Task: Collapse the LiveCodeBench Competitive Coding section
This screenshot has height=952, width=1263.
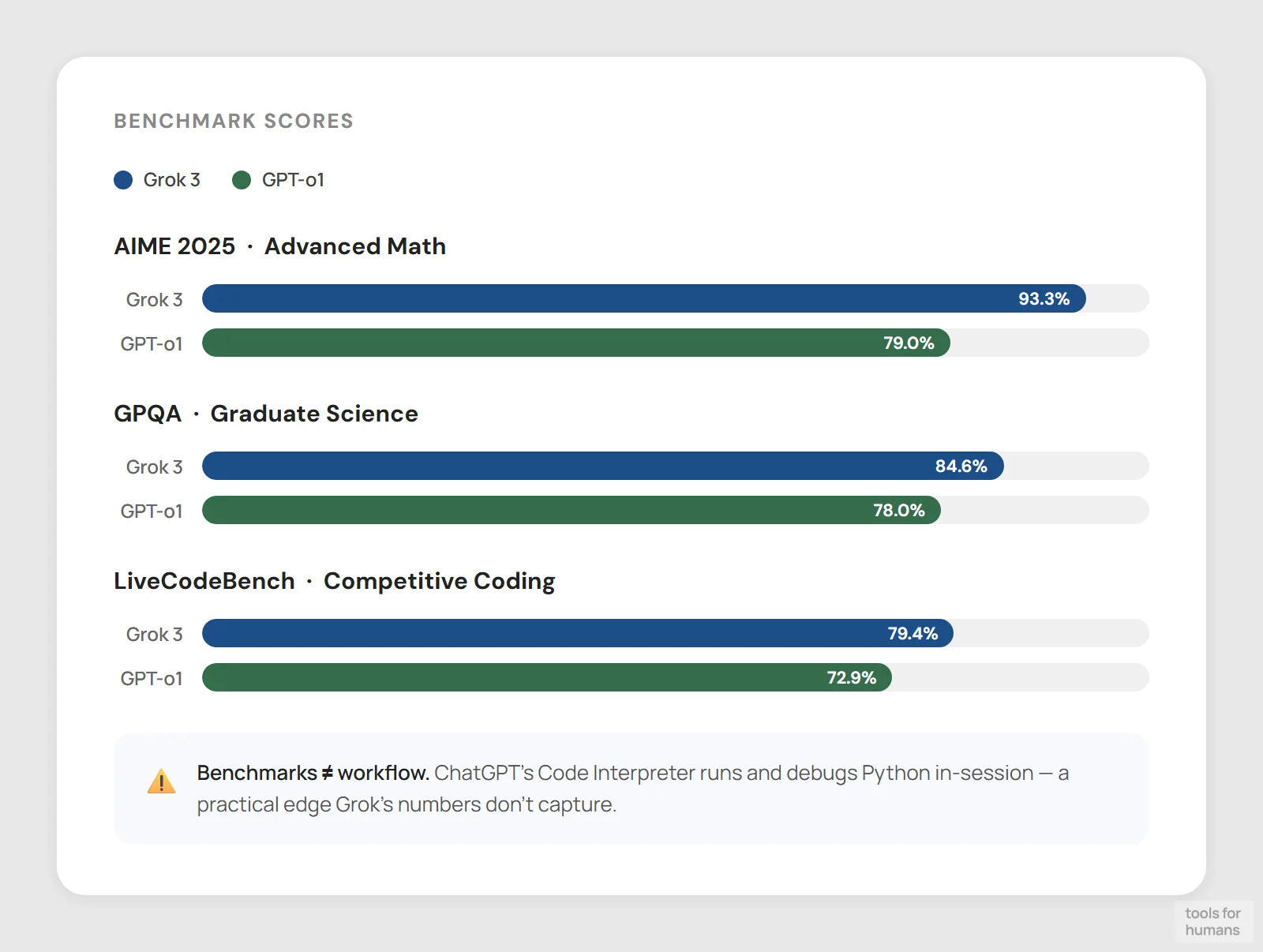Action: tap(334, 580)
